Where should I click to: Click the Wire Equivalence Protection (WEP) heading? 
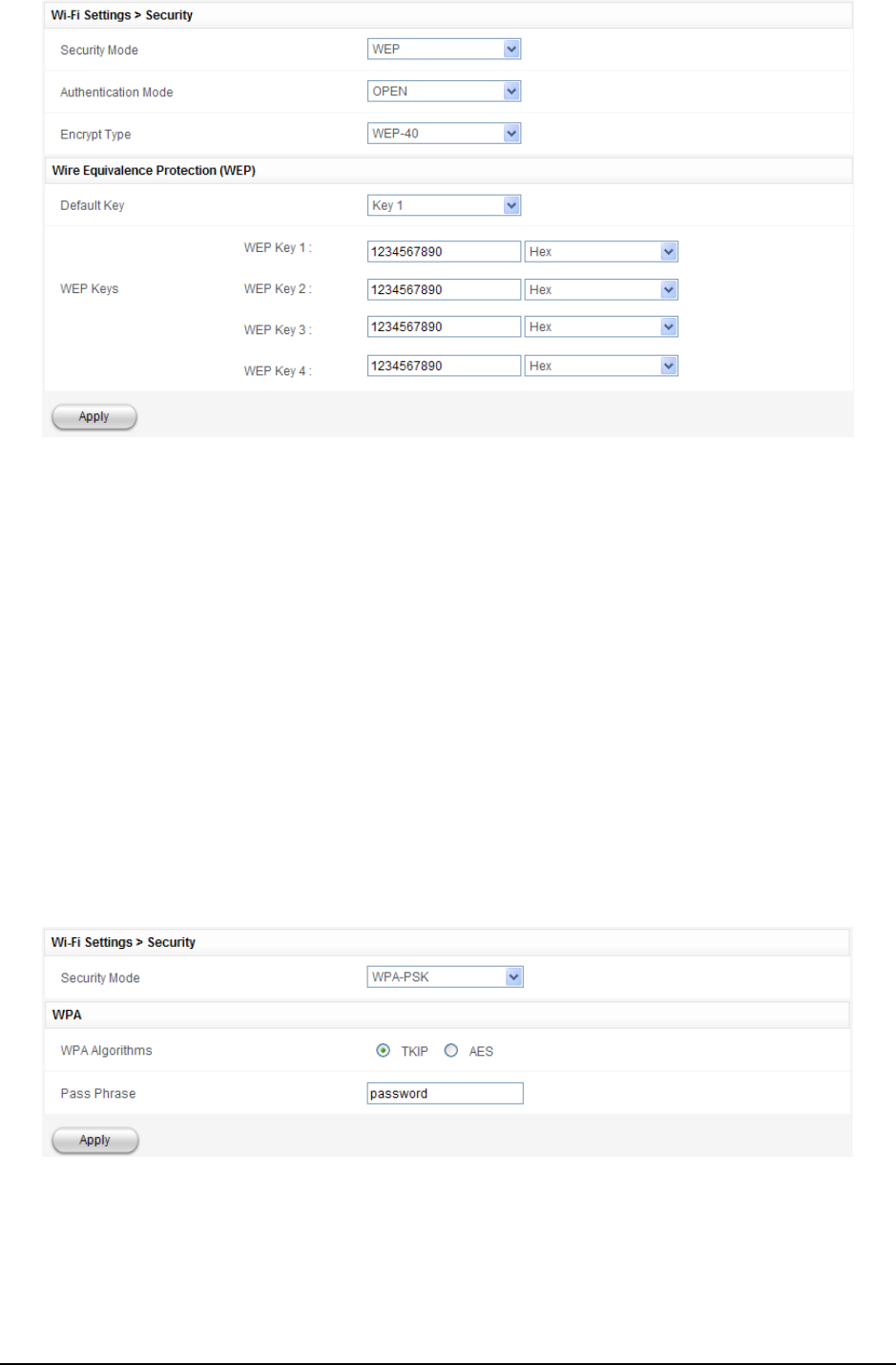(x=154, y=171)
